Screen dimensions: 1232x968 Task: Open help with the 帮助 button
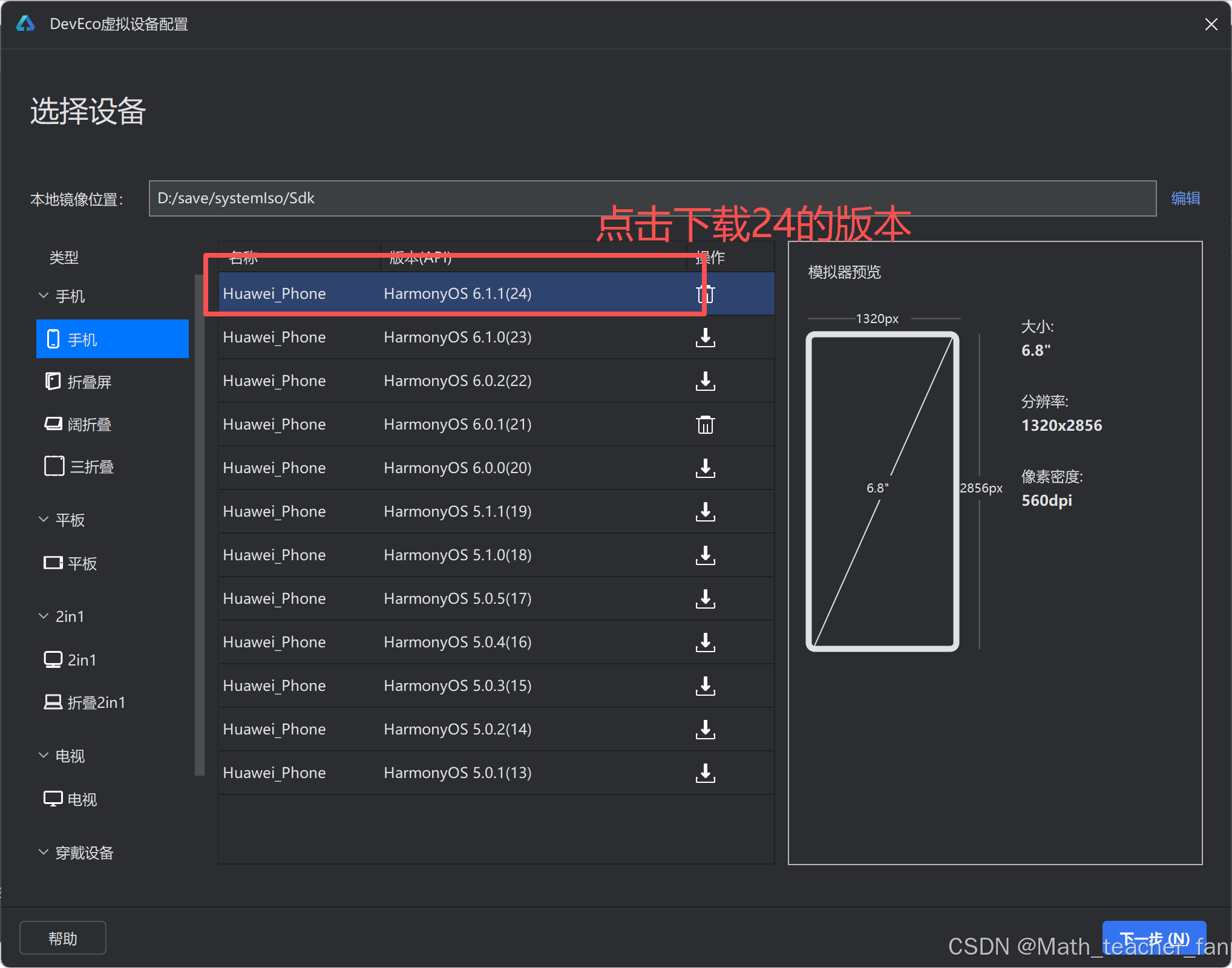pos(63,938)
